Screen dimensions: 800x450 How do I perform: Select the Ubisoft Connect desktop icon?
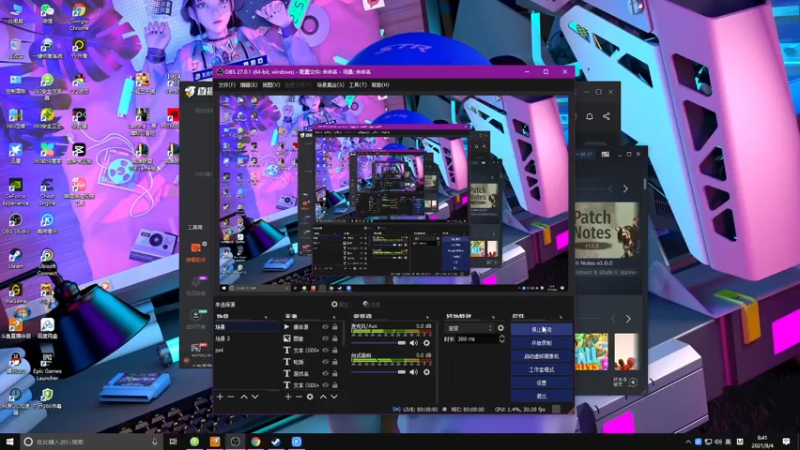tap(47, 262)
